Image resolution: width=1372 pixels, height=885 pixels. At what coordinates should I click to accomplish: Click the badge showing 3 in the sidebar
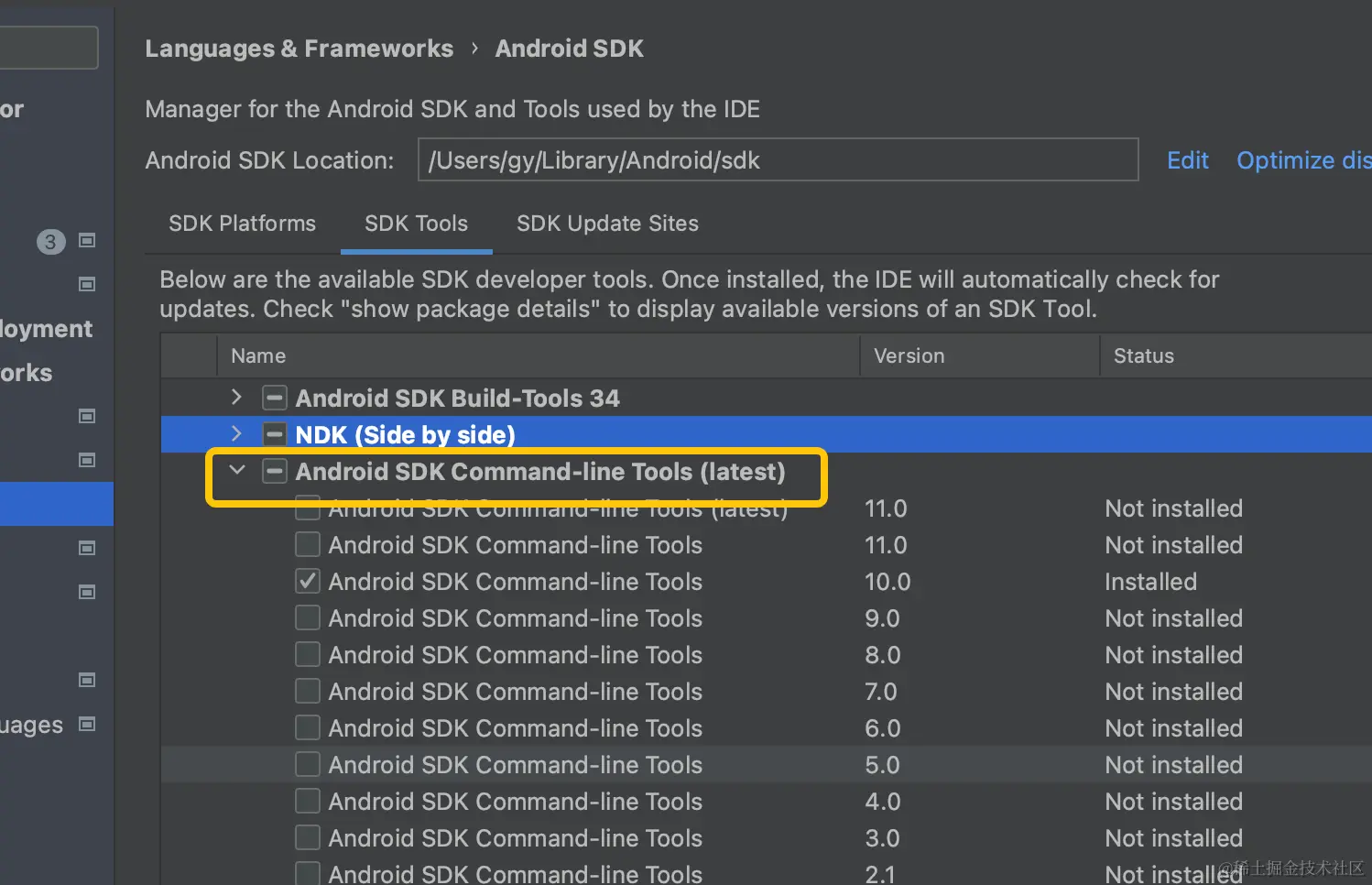50,242
